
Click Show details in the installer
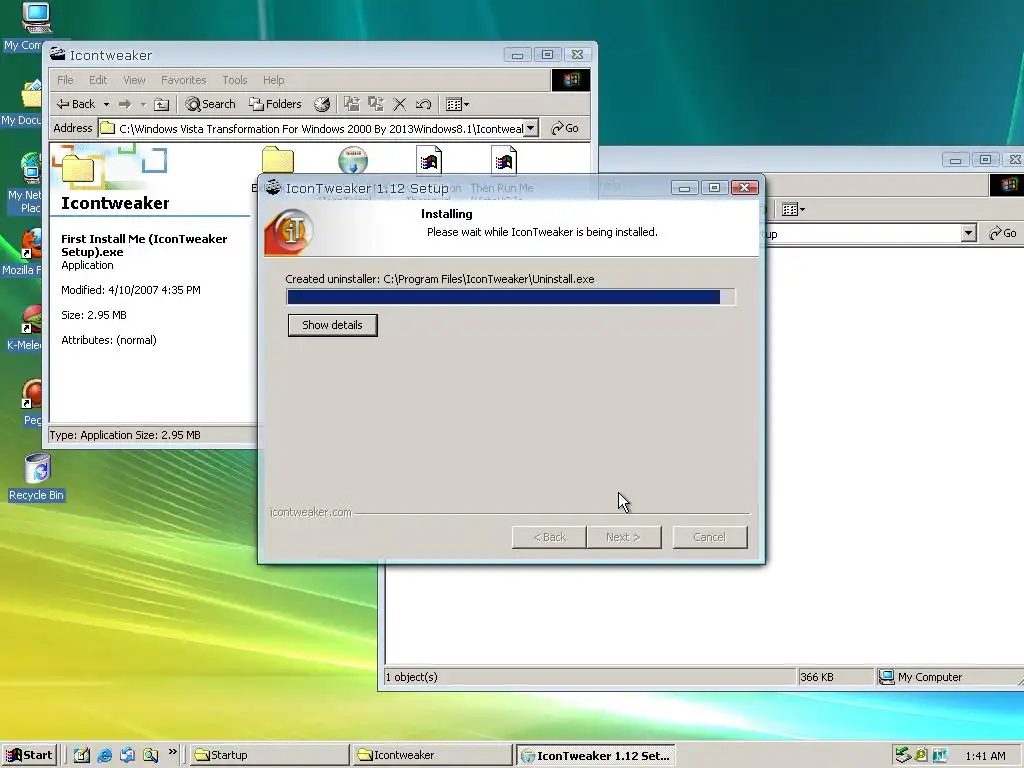(332, 325)
